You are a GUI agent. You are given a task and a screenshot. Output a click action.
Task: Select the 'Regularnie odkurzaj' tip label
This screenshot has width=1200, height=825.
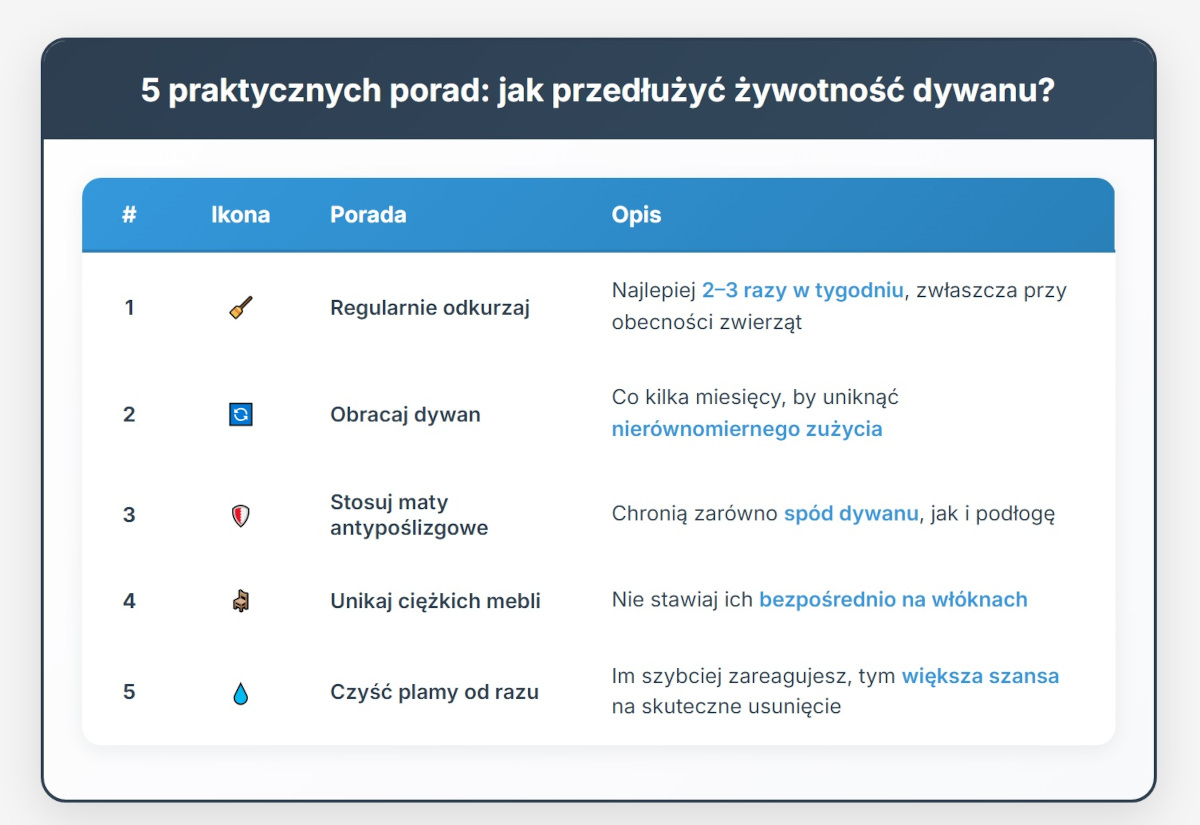pyautogui.click(x=430, y=307)
